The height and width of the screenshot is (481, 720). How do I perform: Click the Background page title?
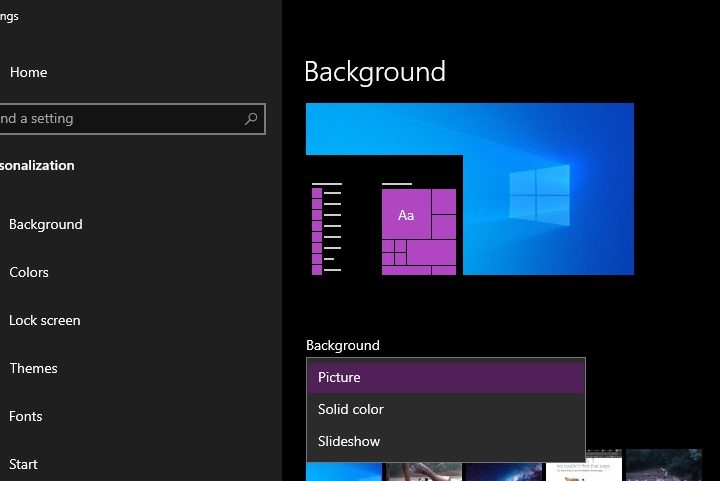point(375,72)
